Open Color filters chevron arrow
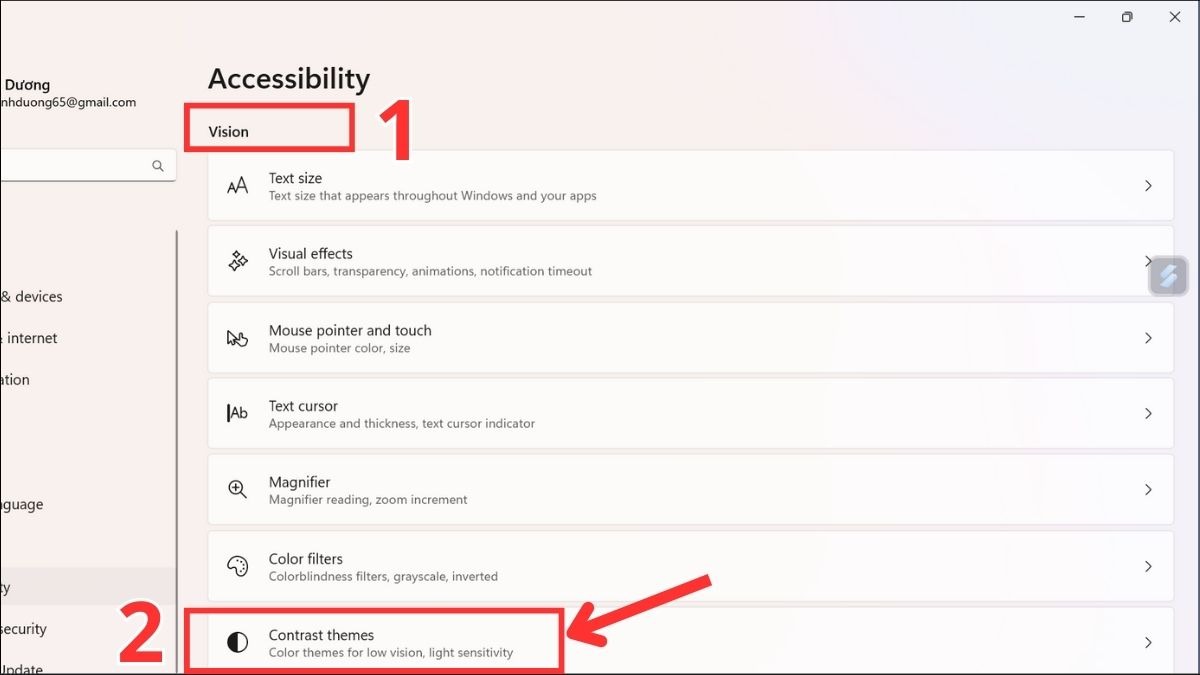 point(1148,566)
